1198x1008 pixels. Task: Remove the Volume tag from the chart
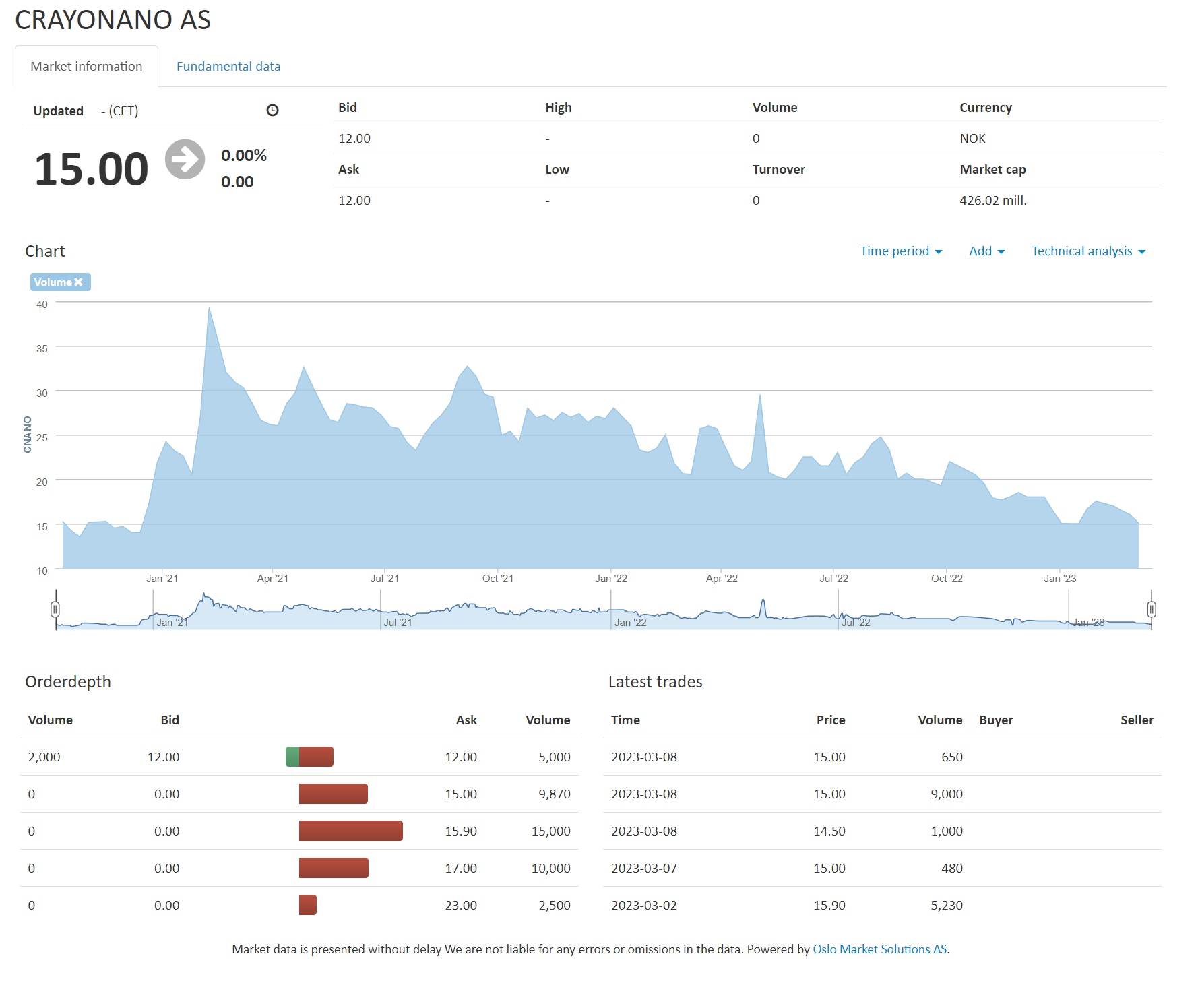[78, 282]
